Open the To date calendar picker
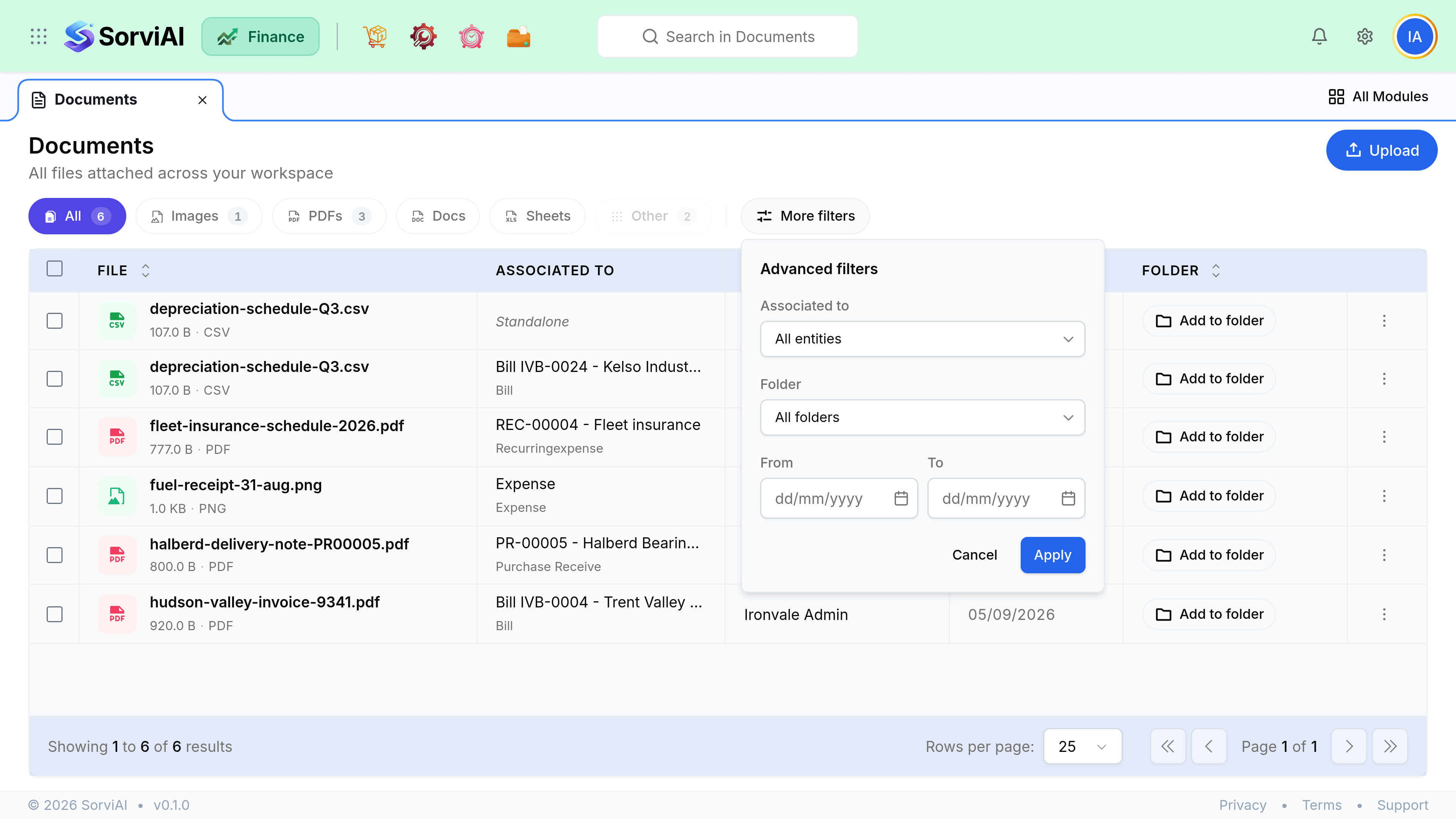This screenshot has height=819, width=1456. [1068, 499]
